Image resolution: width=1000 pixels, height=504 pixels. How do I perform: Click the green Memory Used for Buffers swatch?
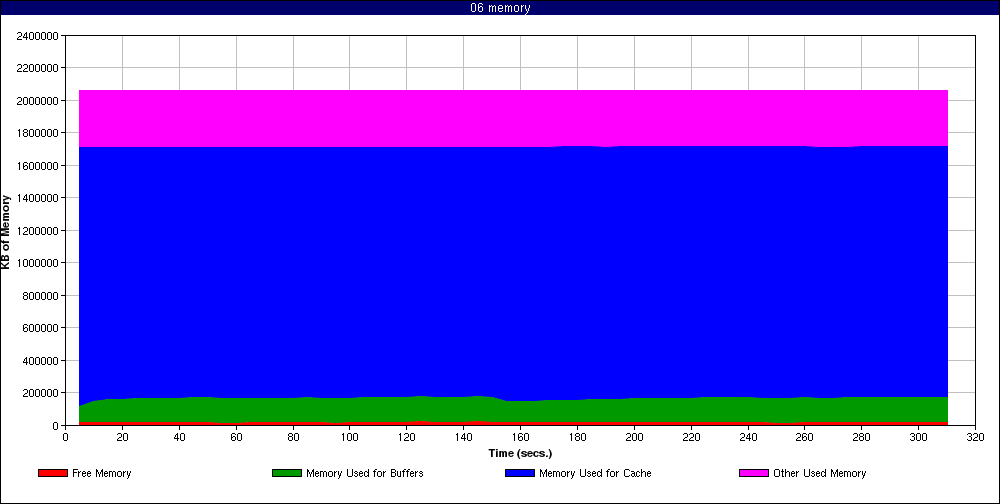[x=286, y=473]
